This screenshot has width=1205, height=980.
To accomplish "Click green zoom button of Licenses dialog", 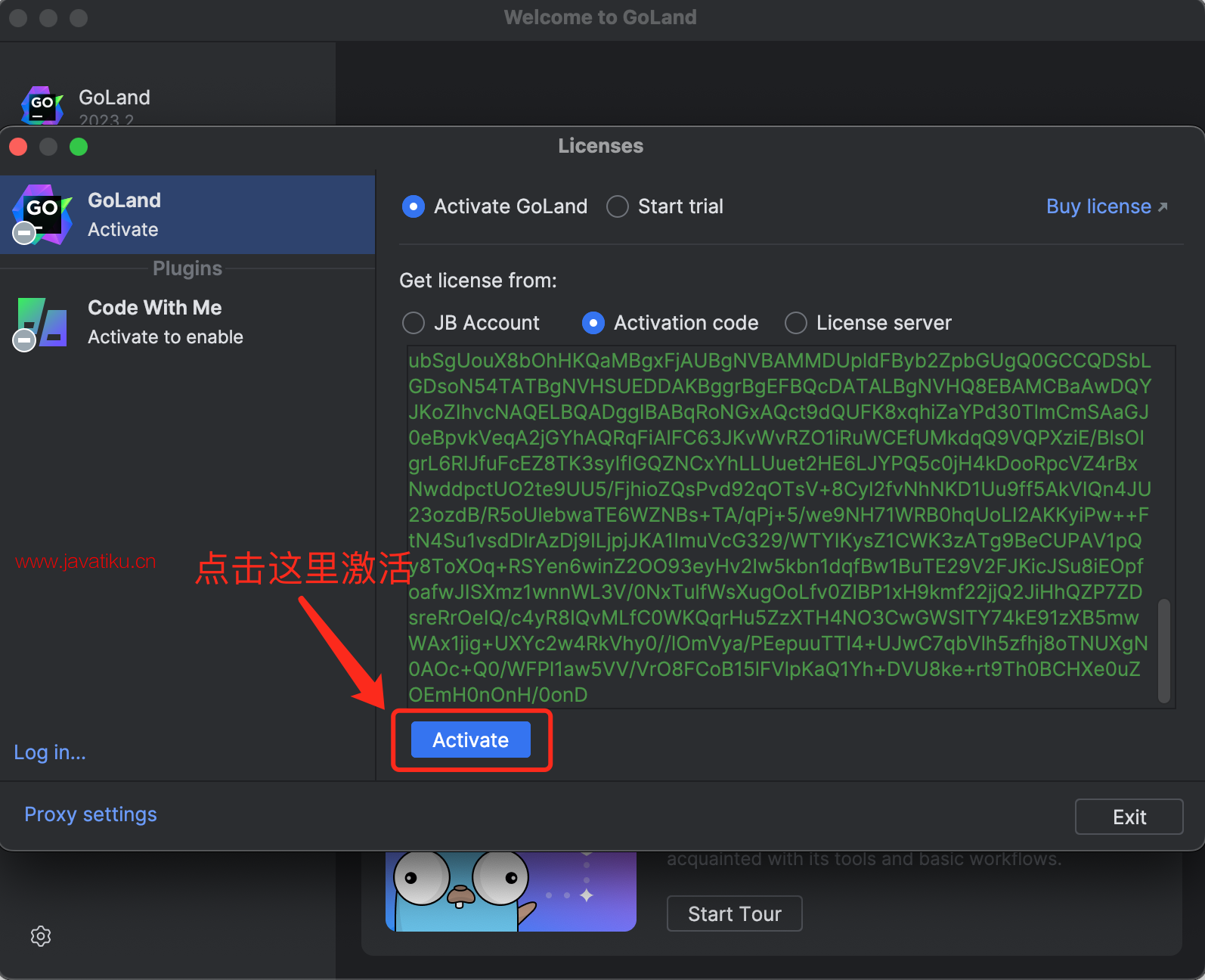I will [79, 147].
